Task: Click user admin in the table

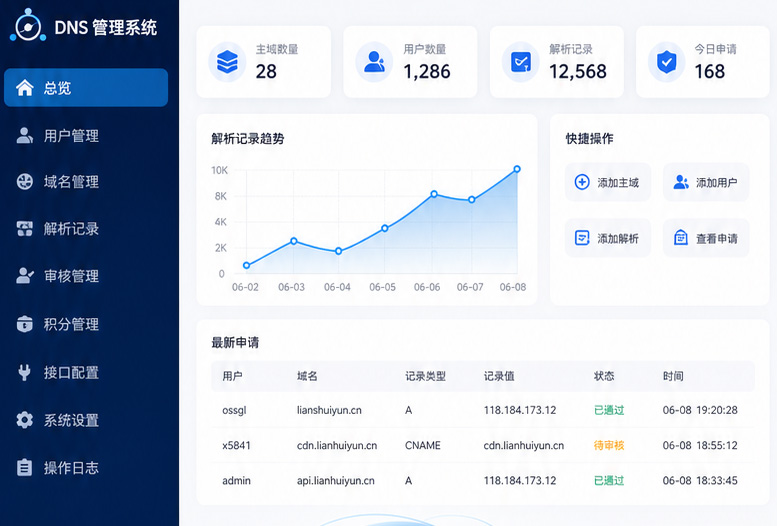Action: (236, 480)
